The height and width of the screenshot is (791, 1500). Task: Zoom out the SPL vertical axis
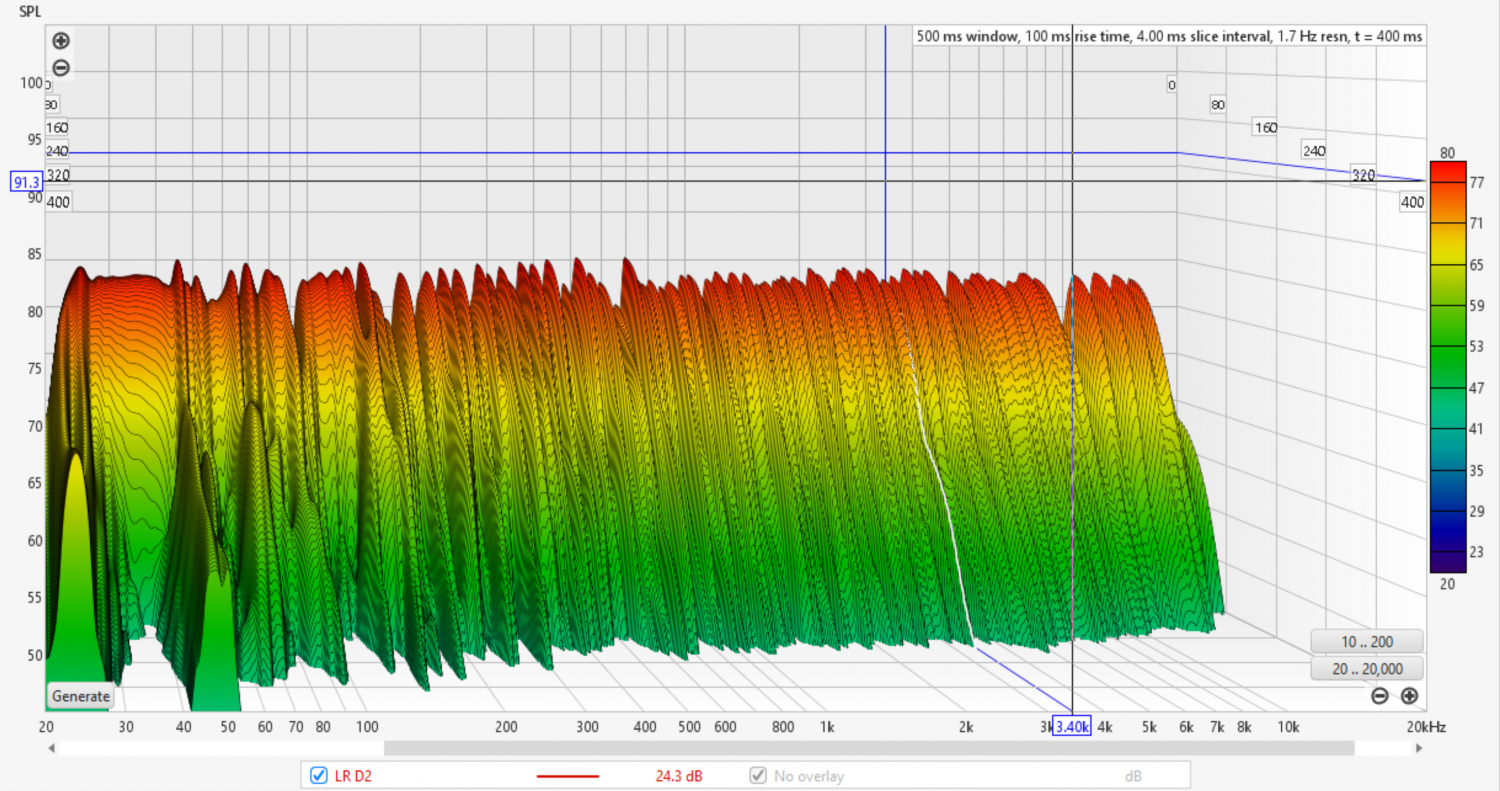pyautogui.click(x=61, y=68)
